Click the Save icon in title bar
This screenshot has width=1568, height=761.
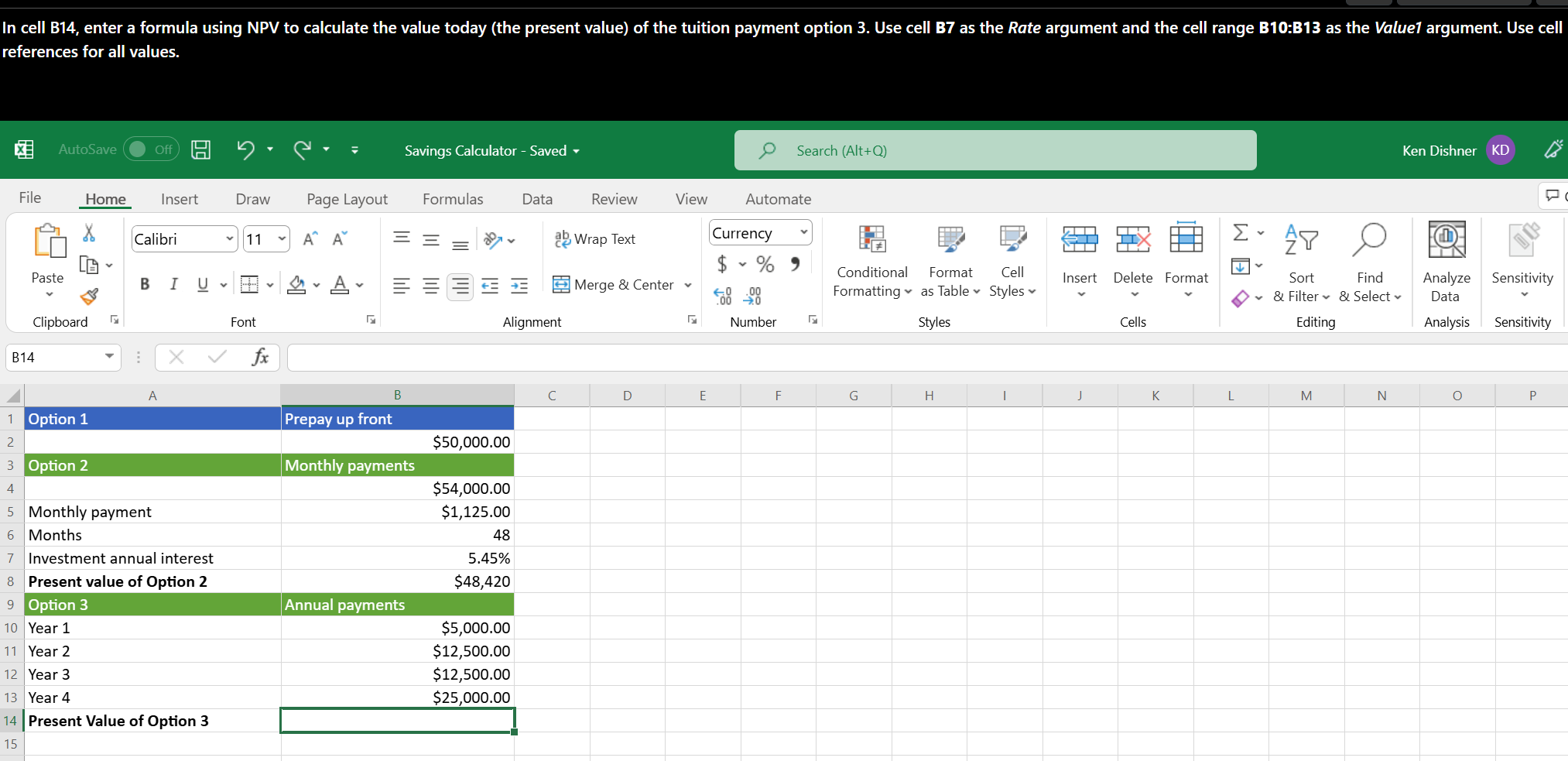201,149
